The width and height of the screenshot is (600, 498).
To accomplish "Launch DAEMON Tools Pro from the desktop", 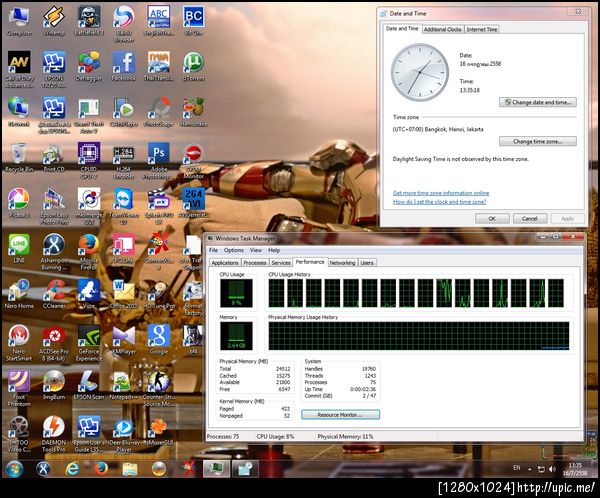I will point(54,434).
